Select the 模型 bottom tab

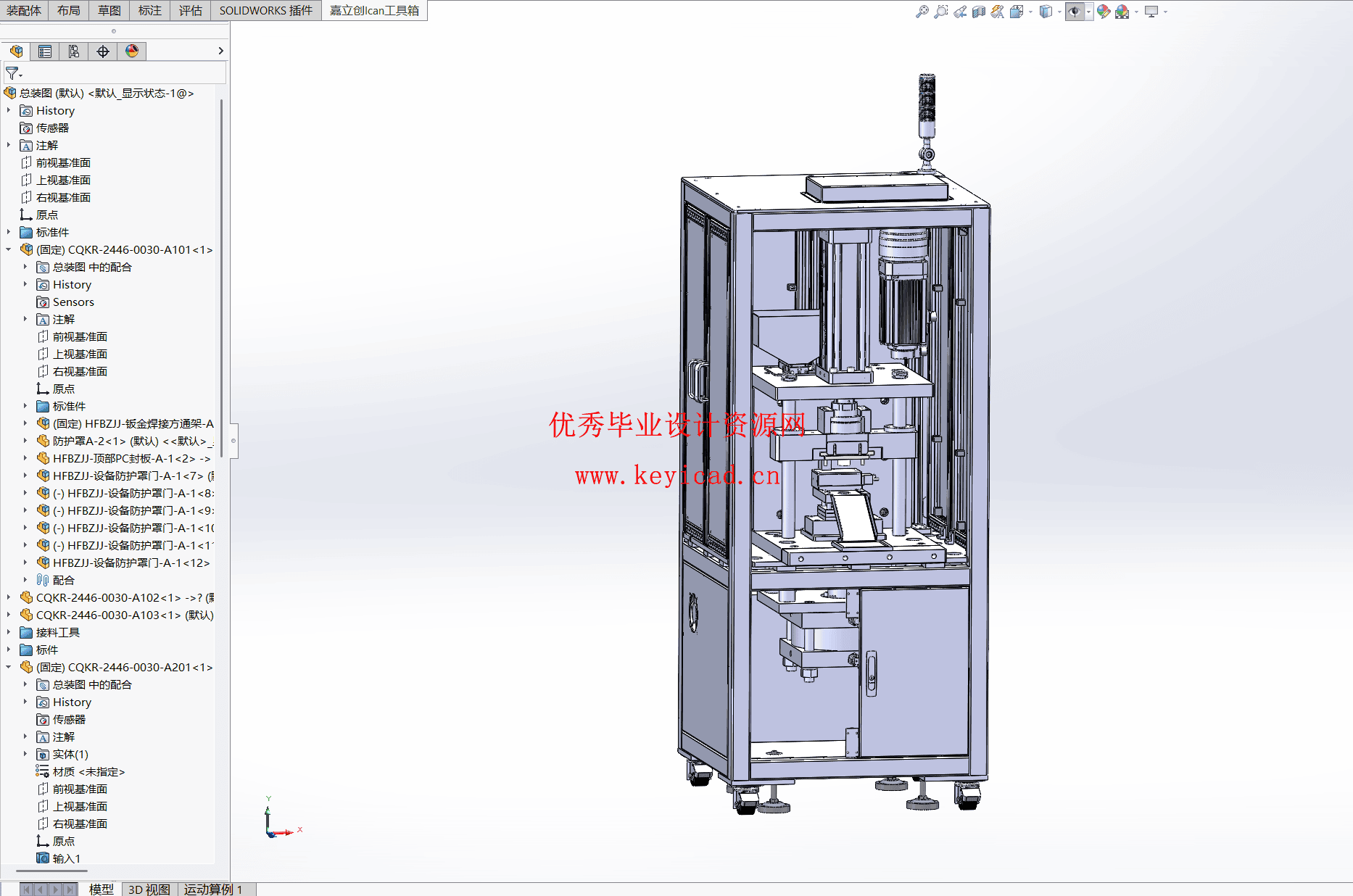coord(101,889)
